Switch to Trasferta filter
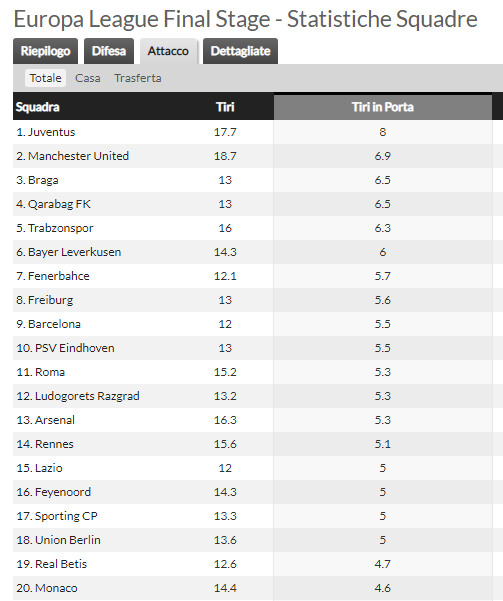This screenshot has width=503, height=601. [138, 78]
